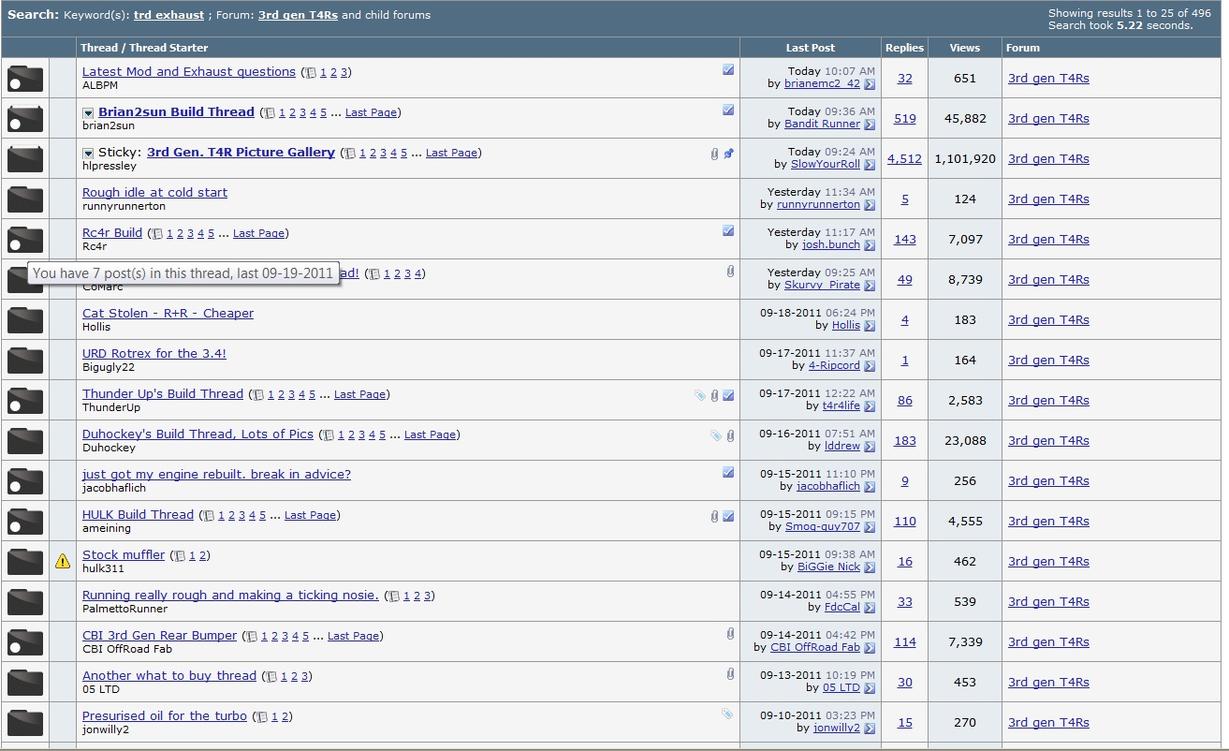The height and width of the screenshot is (751, 1229).
Task: Open Cat Stolen - R+R - Cheaper thread
Action: click(x=168, y=313)
